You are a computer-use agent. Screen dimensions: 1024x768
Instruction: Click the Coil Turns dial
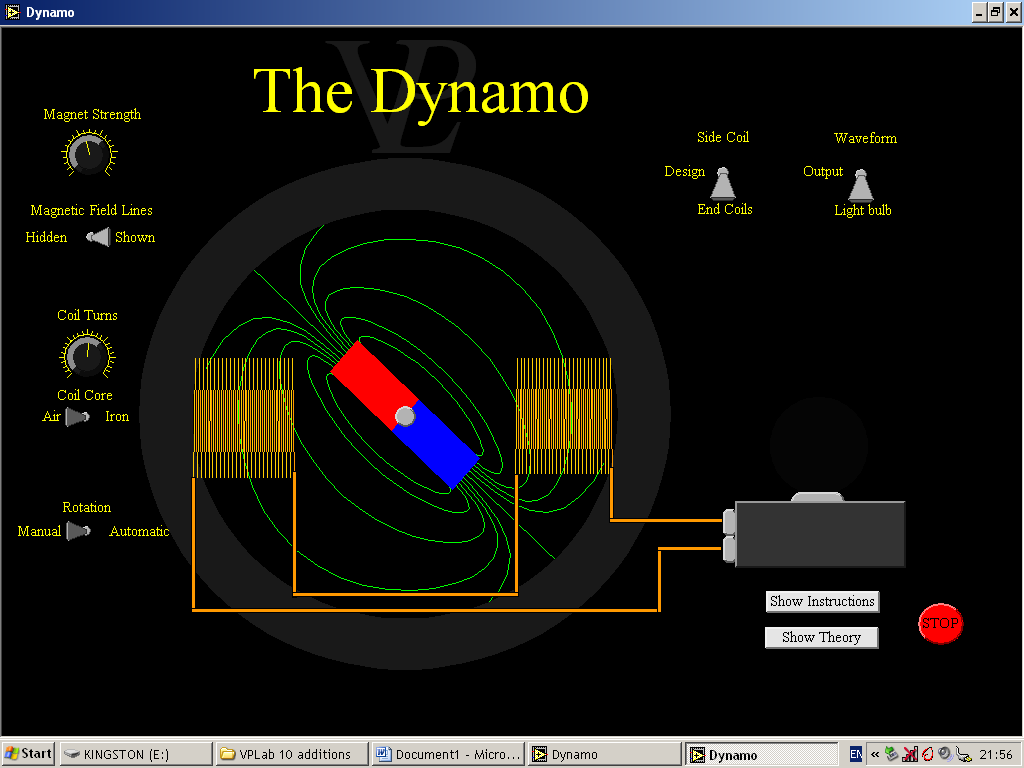(88, 355)
